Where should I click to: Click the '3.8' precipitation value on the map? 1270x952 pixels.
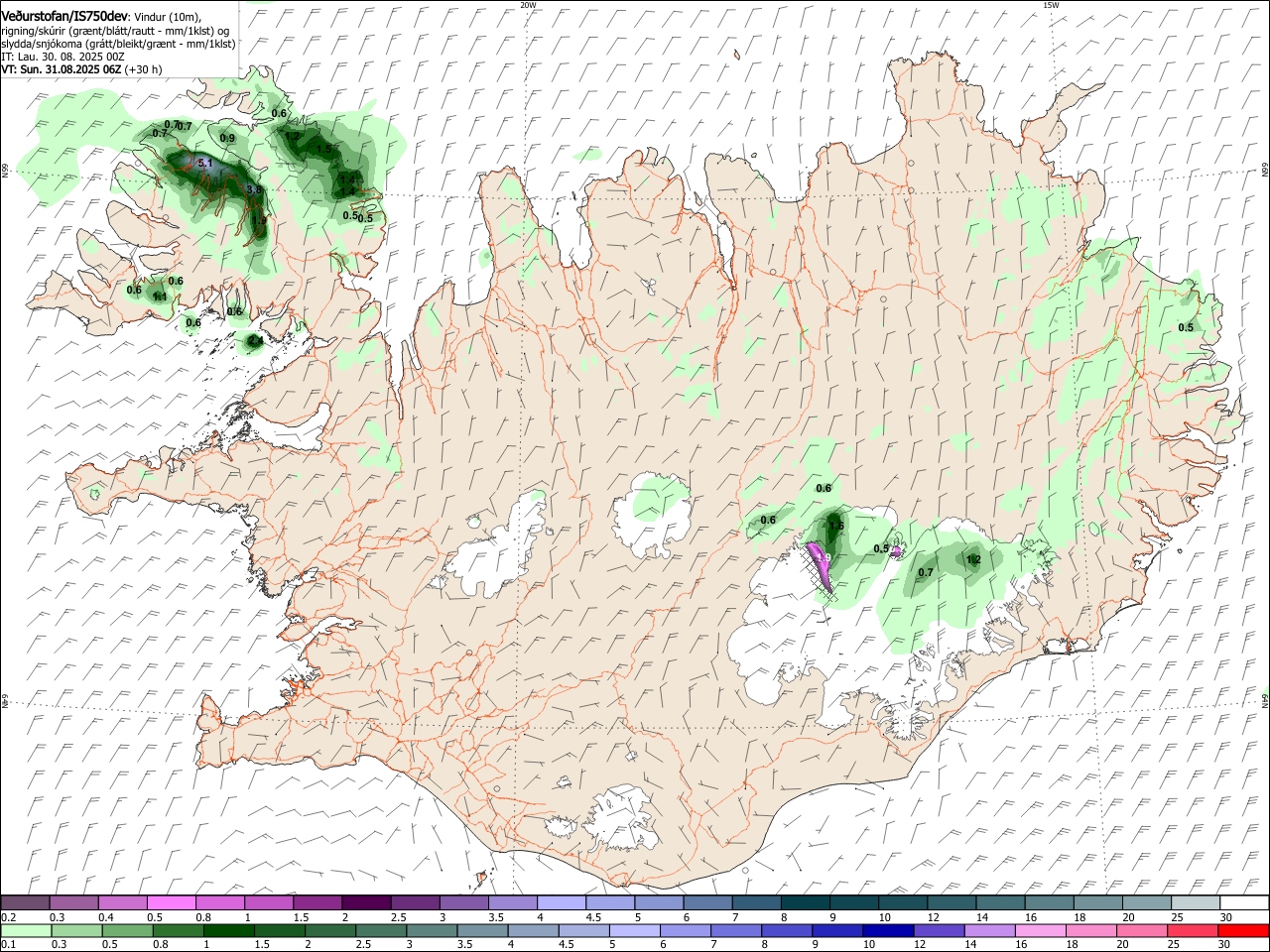[254, 189]
